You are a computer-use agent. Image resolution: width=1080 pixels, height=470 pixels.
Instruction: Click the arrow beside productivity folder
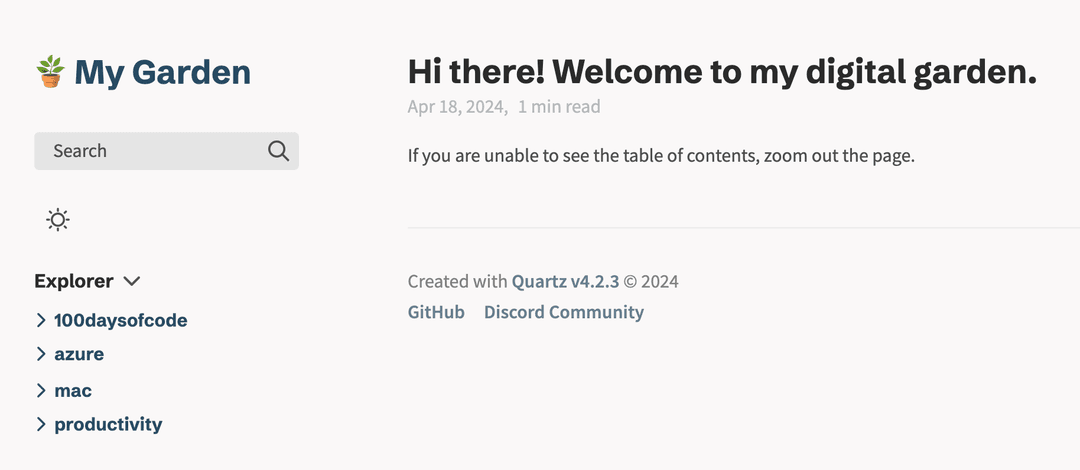[x=41, y=424]
